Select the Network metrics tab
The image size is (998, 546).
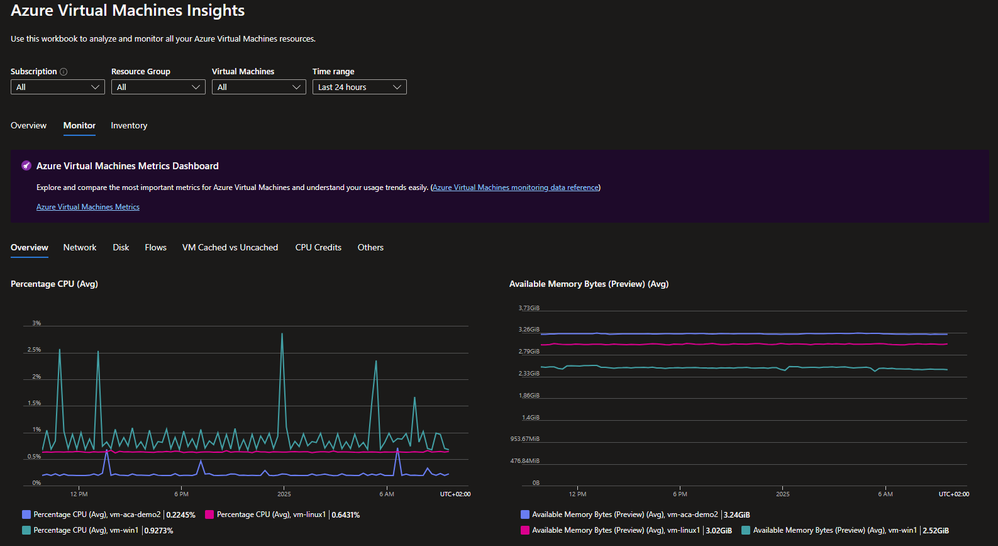coord(80,248)
